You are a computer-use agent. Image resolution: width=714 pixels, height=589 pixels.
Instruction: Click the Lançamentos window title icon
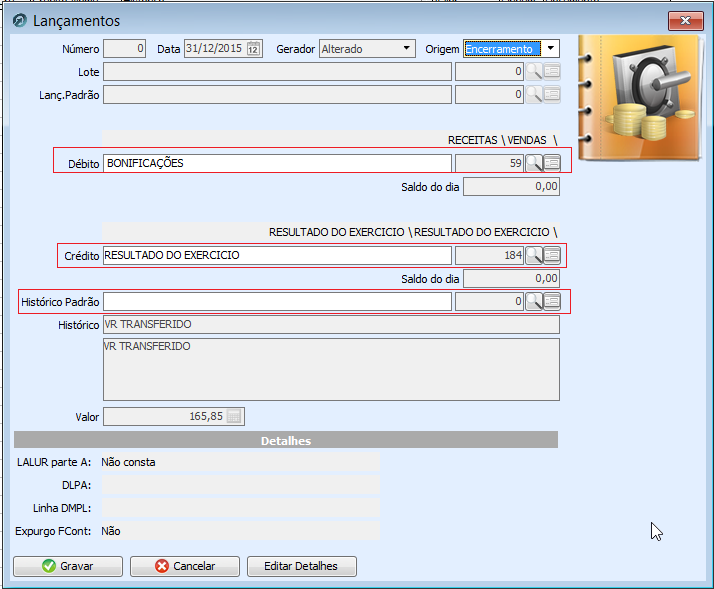(x=20, y=20)
